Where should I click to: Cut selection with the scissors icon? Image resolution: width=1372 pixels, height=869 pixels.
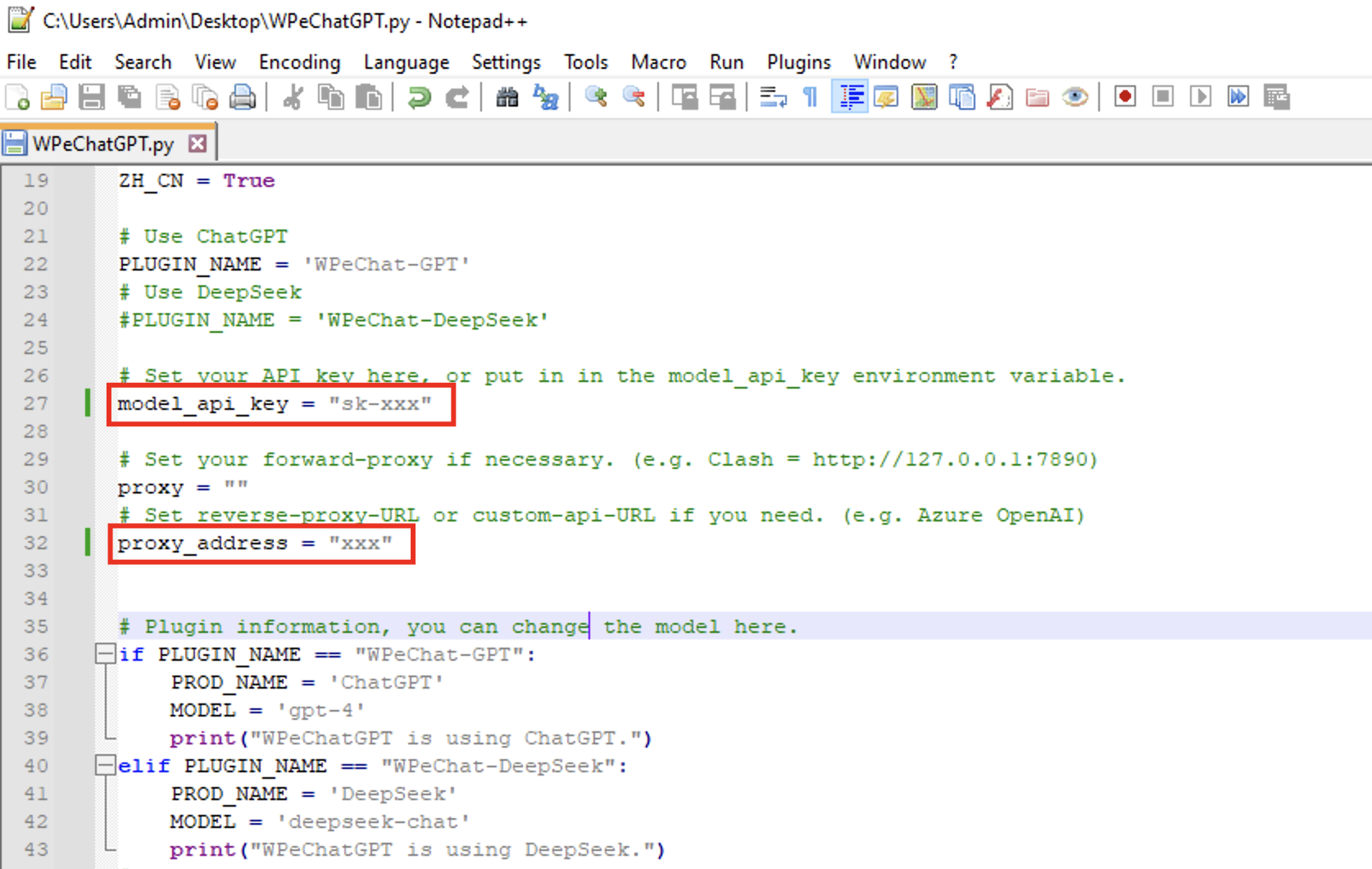(x=293, y=97)
